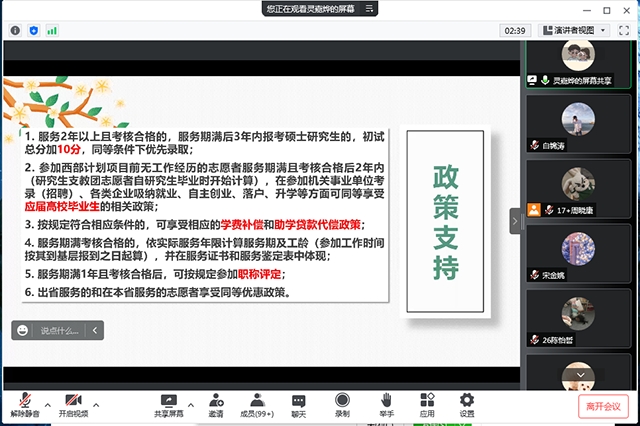Click muted mic icon next to 宋金姚
This screenshot has height=426, width=640.
pos(534,275)
